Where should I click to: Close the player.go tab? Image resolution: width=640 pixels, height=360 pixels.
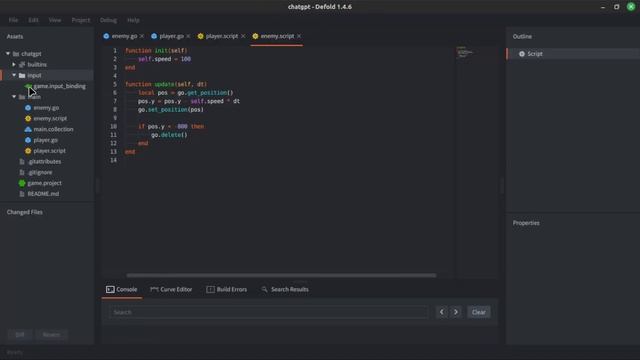(188, 36)
